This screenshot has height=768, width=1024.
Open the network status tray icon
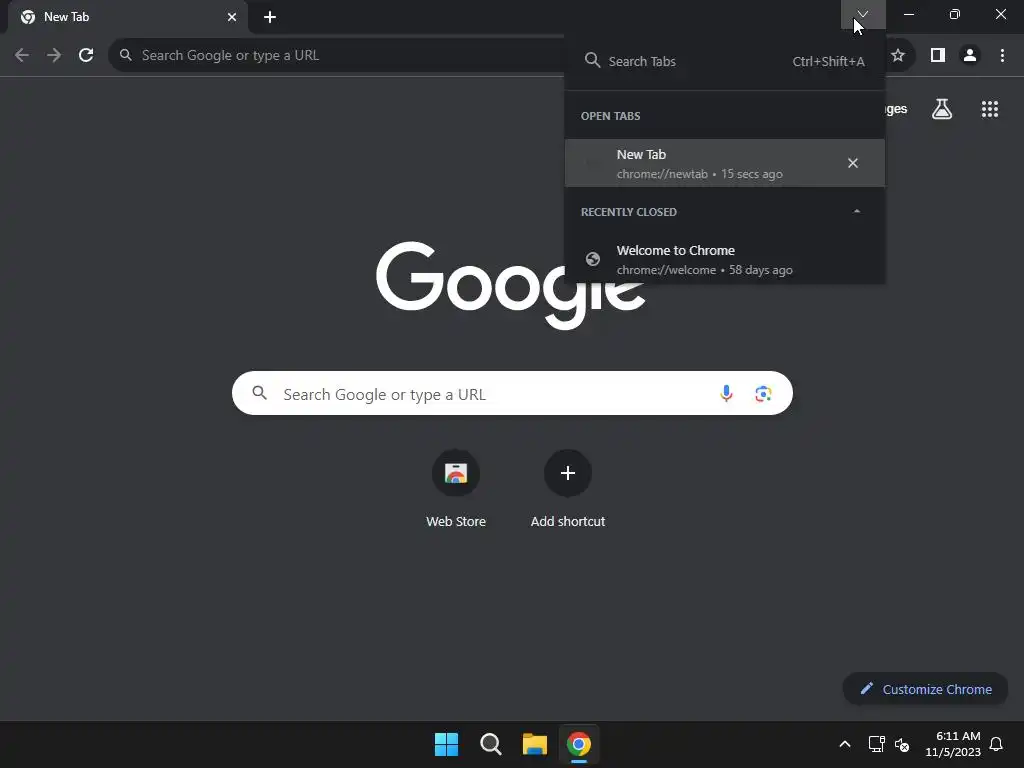click(876, 744)
